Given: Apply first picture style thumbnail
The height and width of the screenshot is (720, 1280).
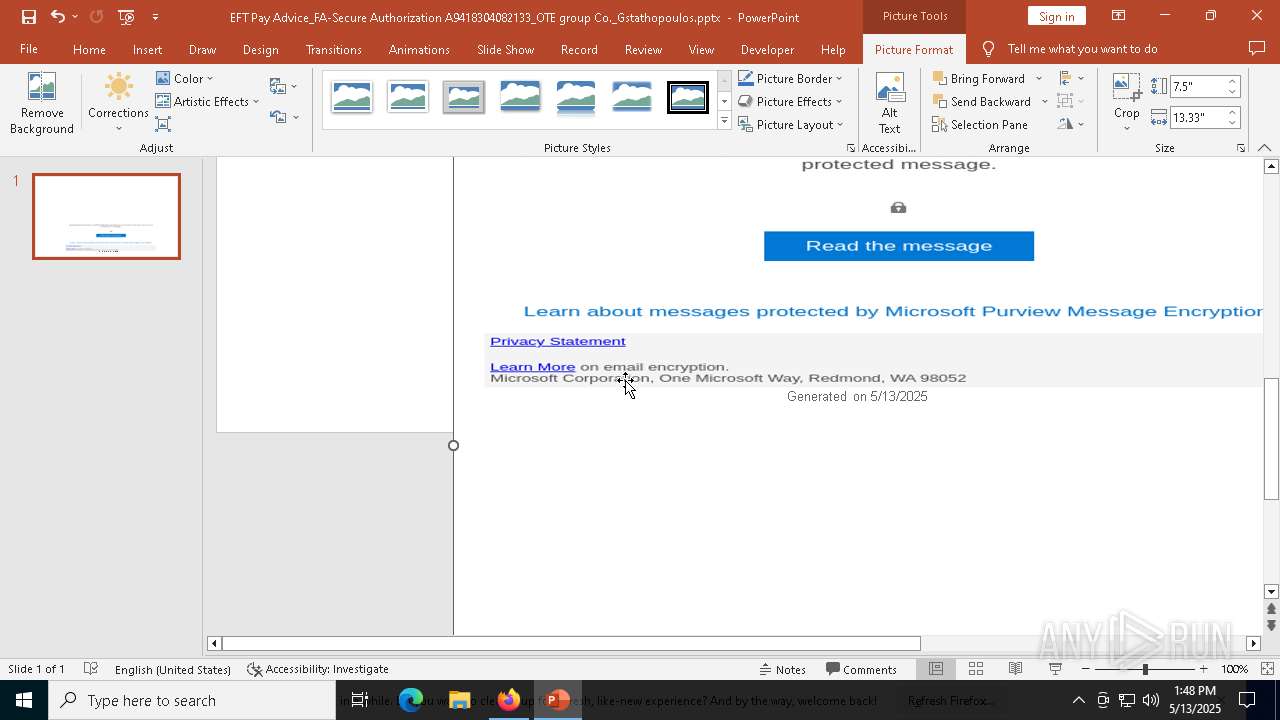Looking at the screenshot, I should pyautogui.click(x=352, y=98).
